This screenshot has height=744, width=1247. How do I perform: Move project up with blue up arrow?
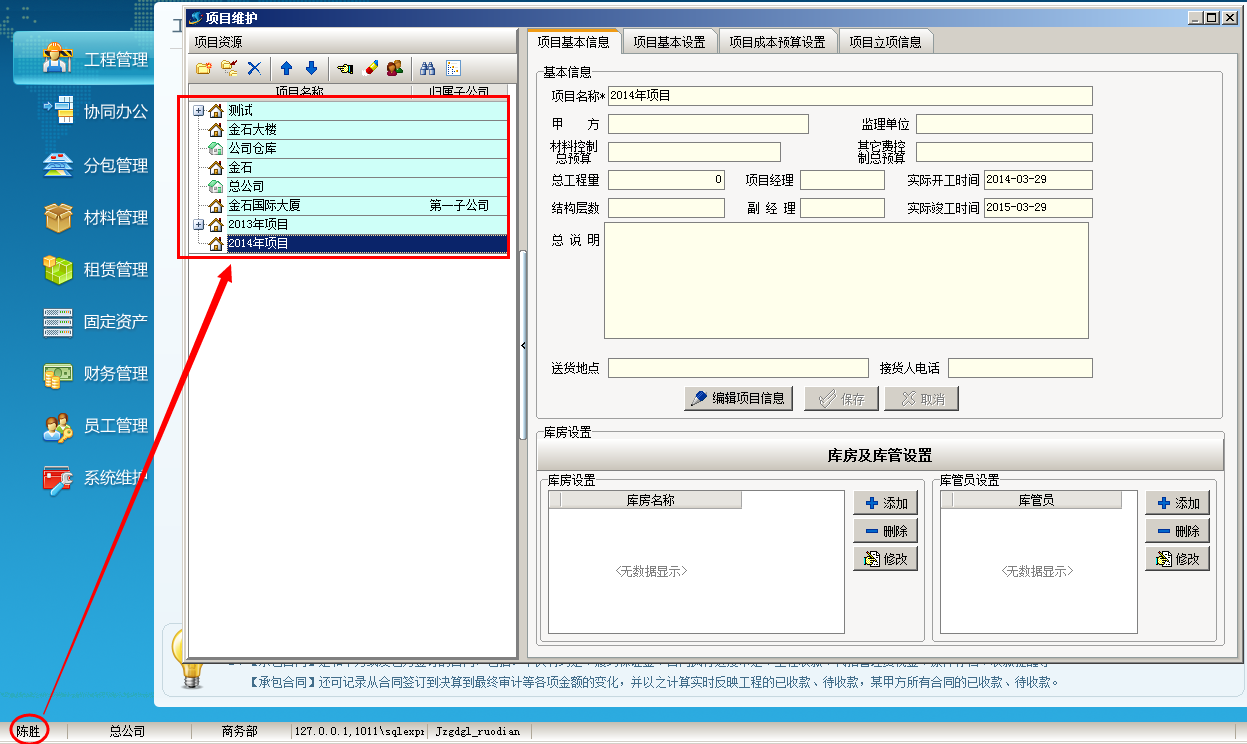[286, 68]
